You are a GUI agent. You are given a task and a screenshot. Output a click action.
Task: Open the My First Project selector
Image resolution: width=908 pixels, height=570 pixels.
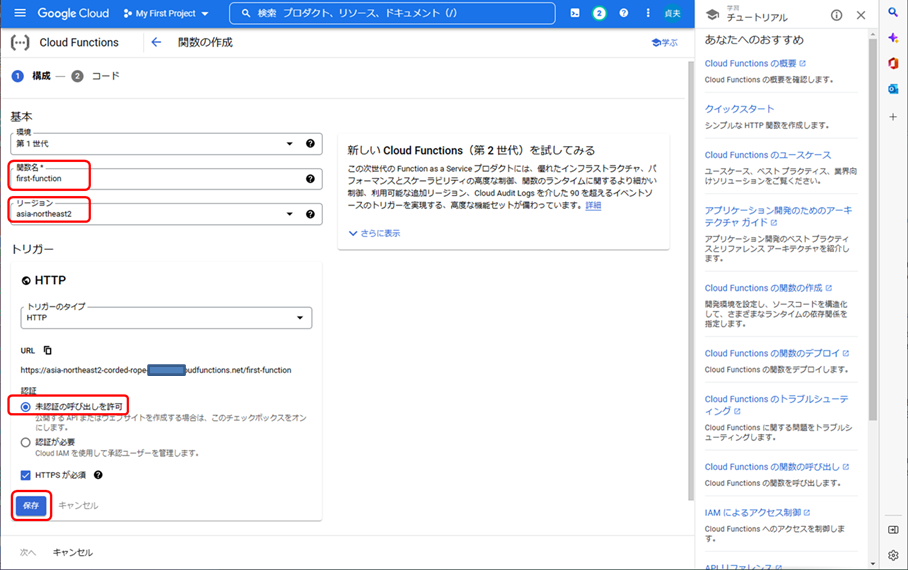point(166,14)
